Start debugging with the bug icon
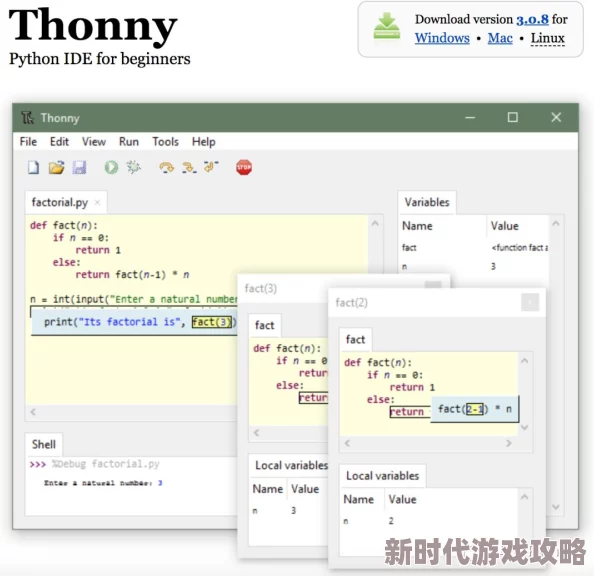594x576 pixels. tap(133, 167)
